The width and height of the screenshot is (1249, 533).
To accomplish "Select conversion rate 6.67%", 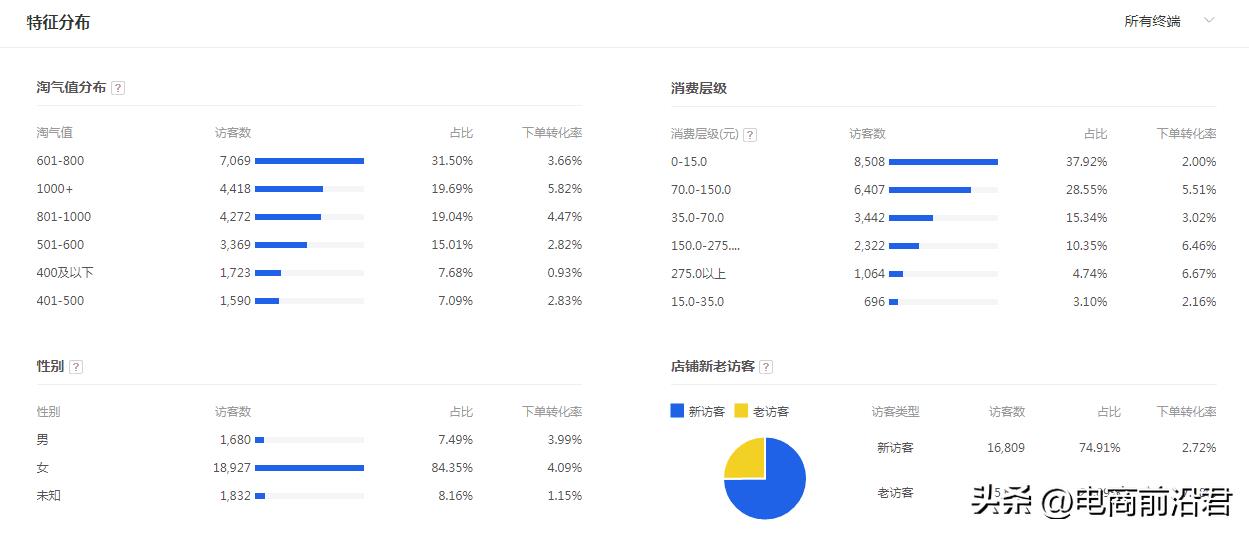I will click(x=1199, y=274).
